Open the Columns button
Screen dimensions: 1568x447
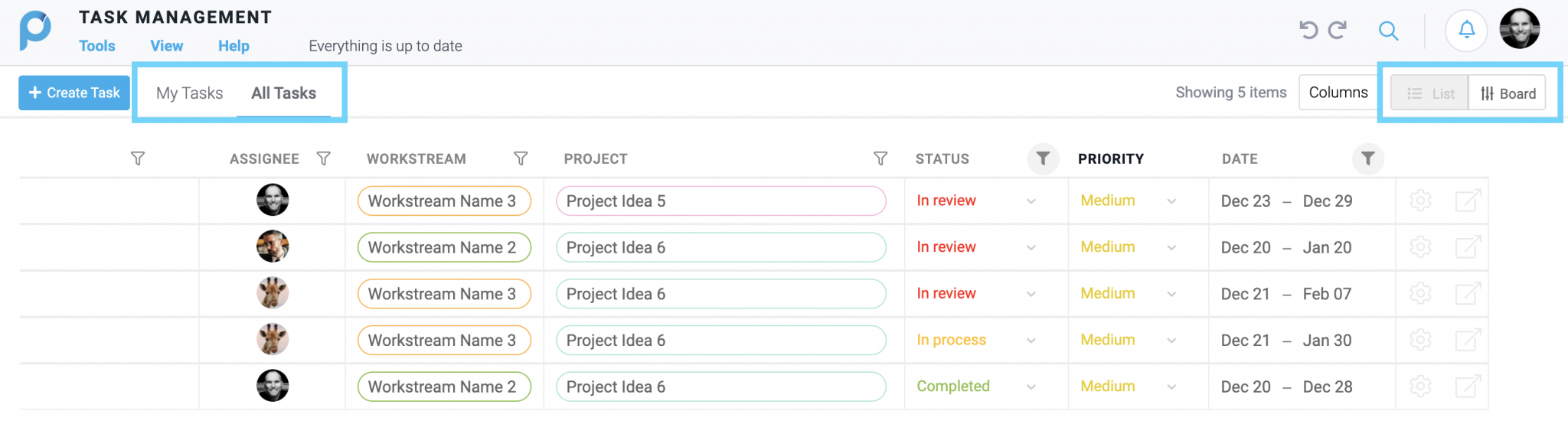click(1338, 93)
